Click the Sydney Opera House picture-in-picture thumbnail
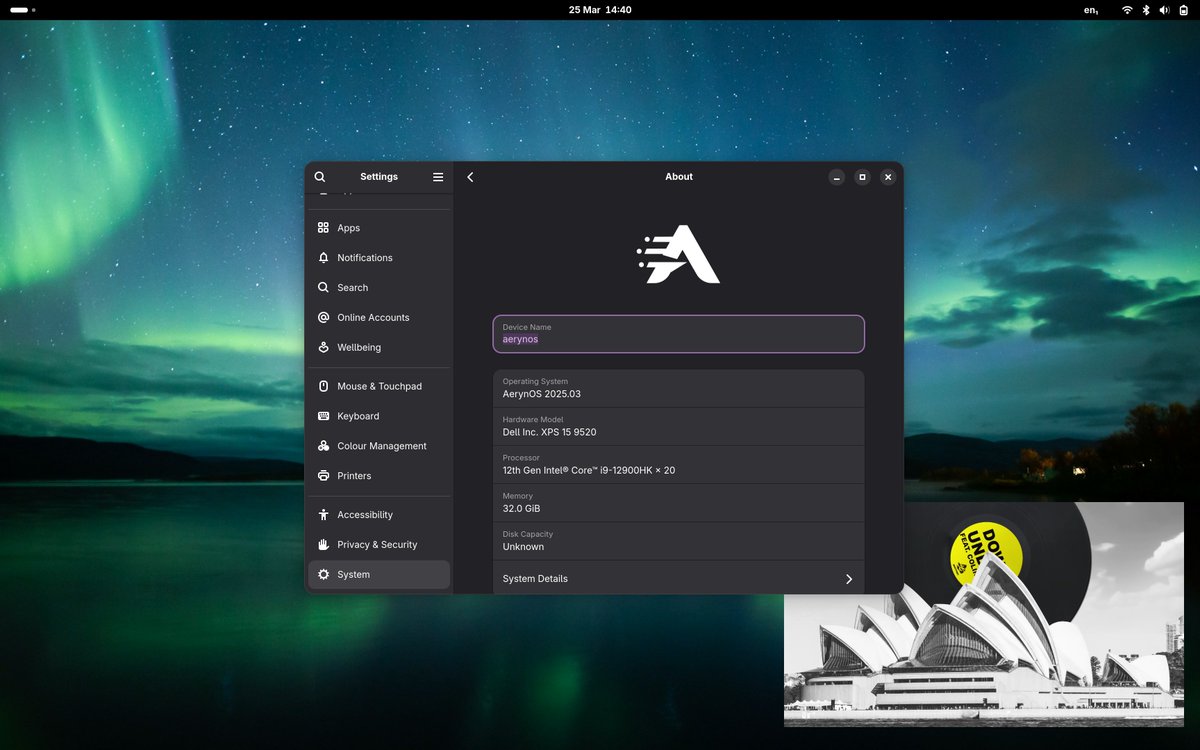The width and height of the screenshot is (1200, 750). (x=984, y=614)
